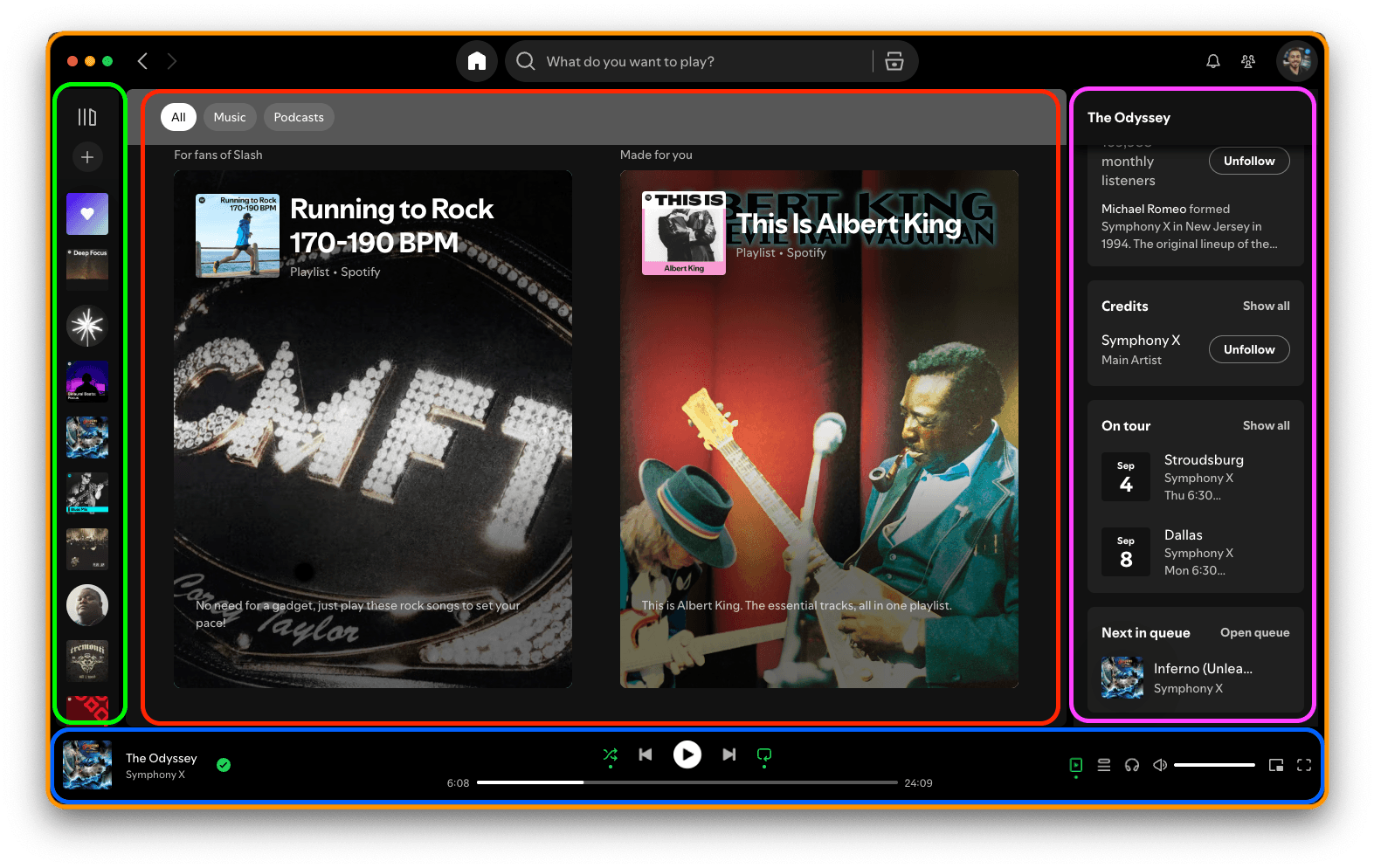Open Friend Activity icon
The height and width of the screenshot is (868, 1374).
pos(1248,61)
